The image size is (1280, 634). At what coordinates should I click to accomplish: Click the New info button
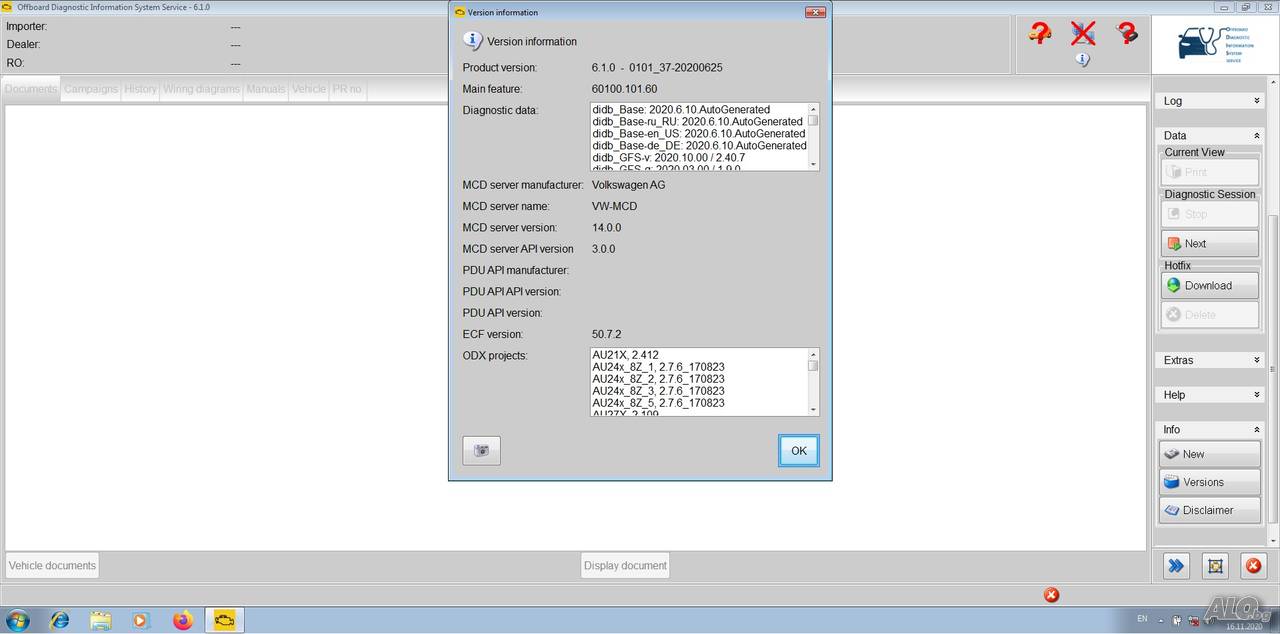1210,454
